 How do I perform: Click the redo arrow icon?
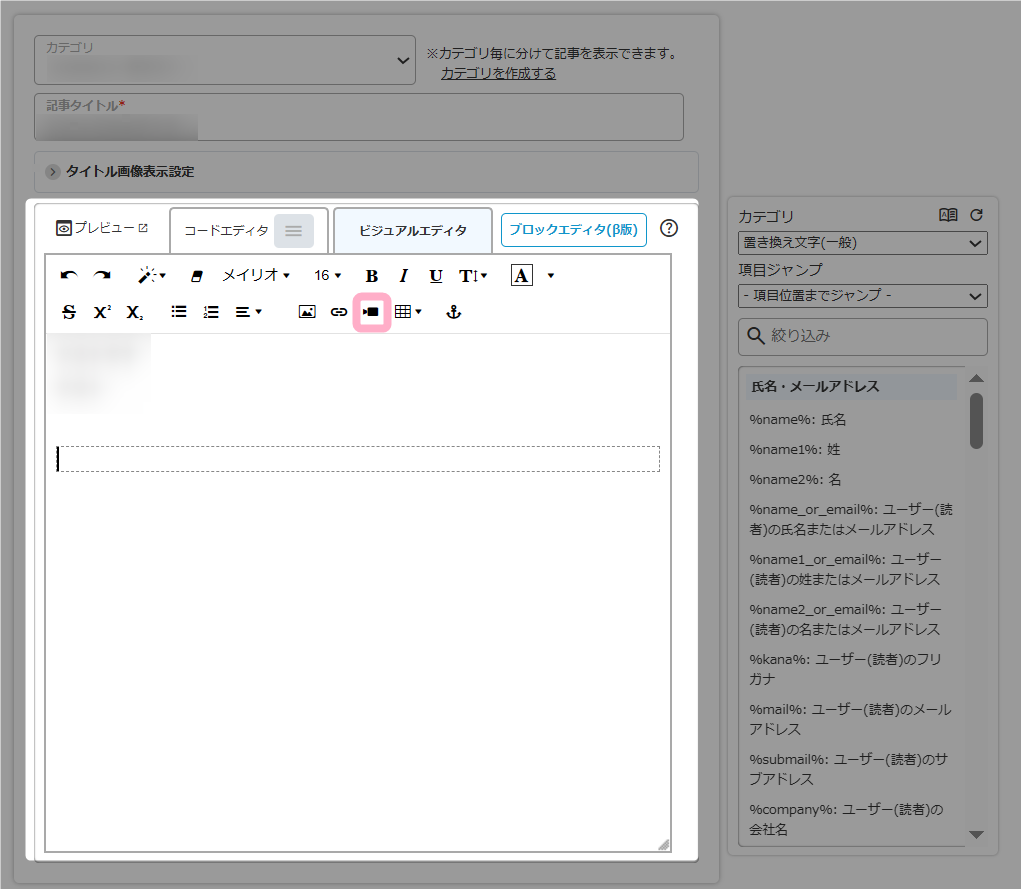click(x=102, y=276)
